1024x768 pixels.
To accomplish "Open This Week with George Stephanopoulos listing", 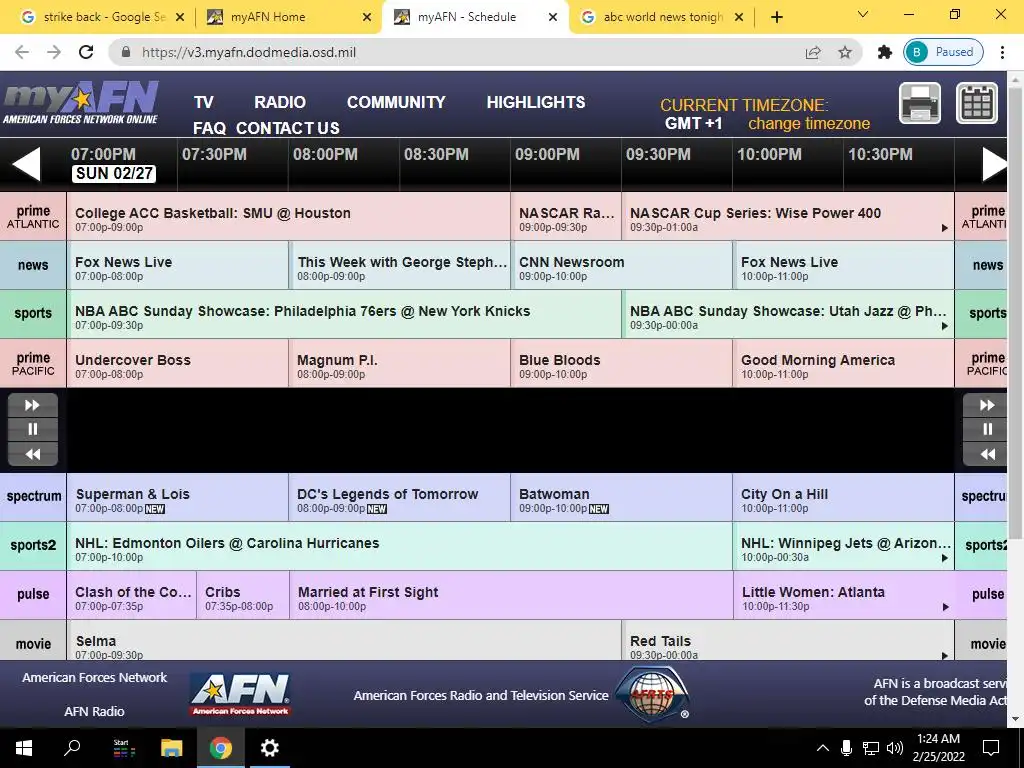I will tap(400, 265).
